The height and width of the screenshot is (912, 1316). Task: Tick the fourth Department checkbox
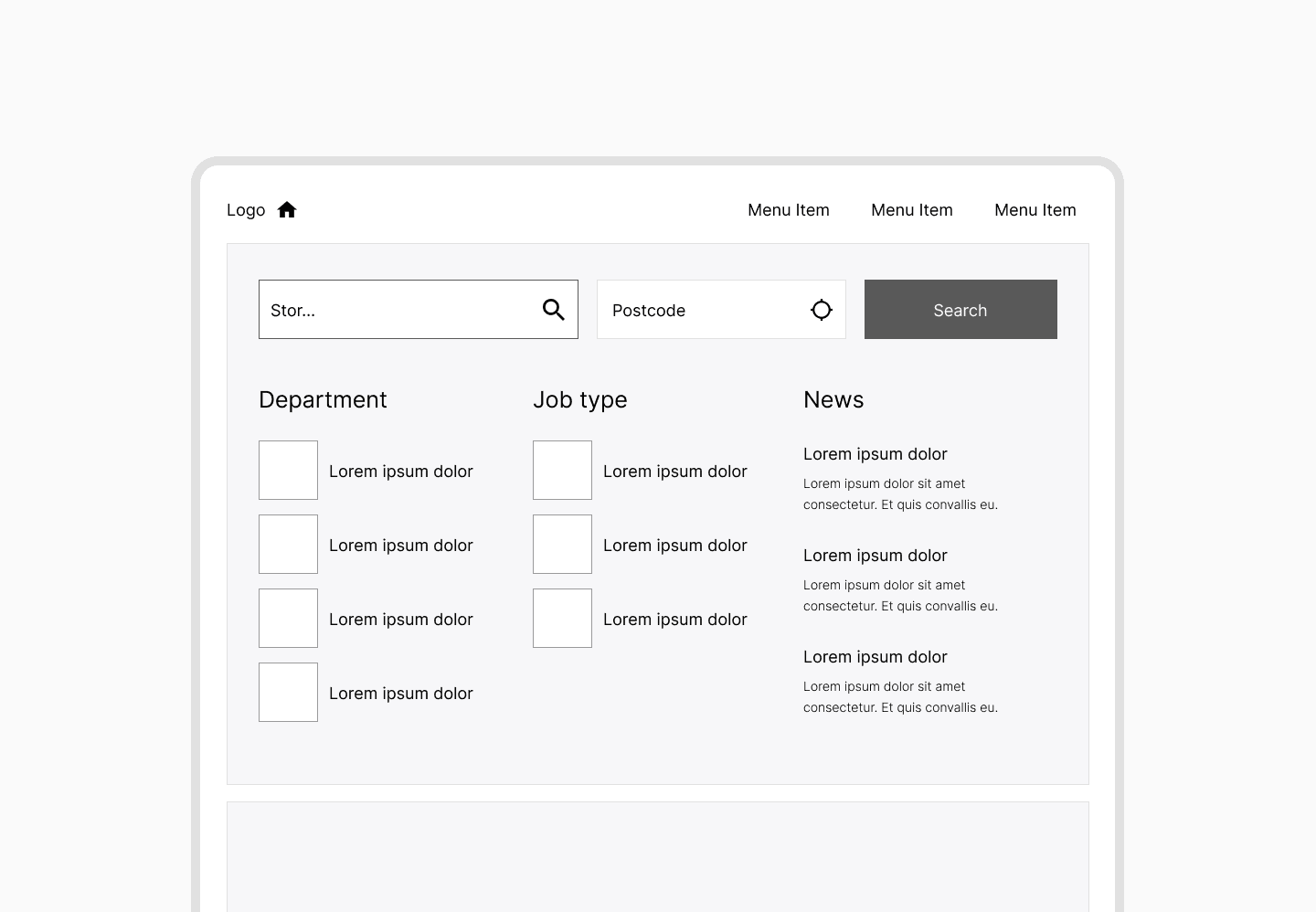point(288,693)
